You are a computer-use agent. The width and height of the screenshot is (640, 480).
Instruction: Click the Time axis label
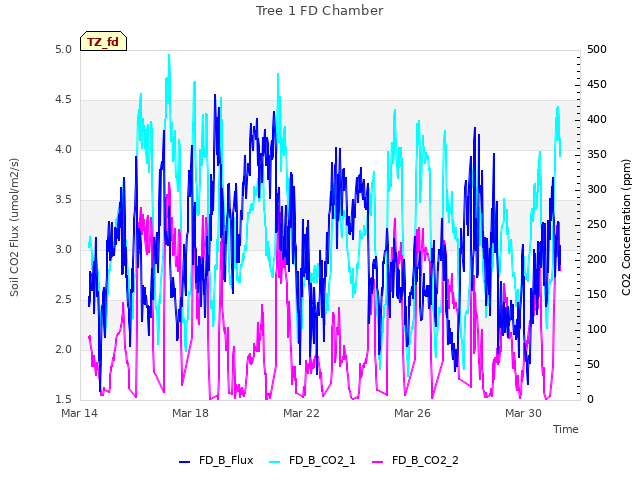(x=566, y=429)
